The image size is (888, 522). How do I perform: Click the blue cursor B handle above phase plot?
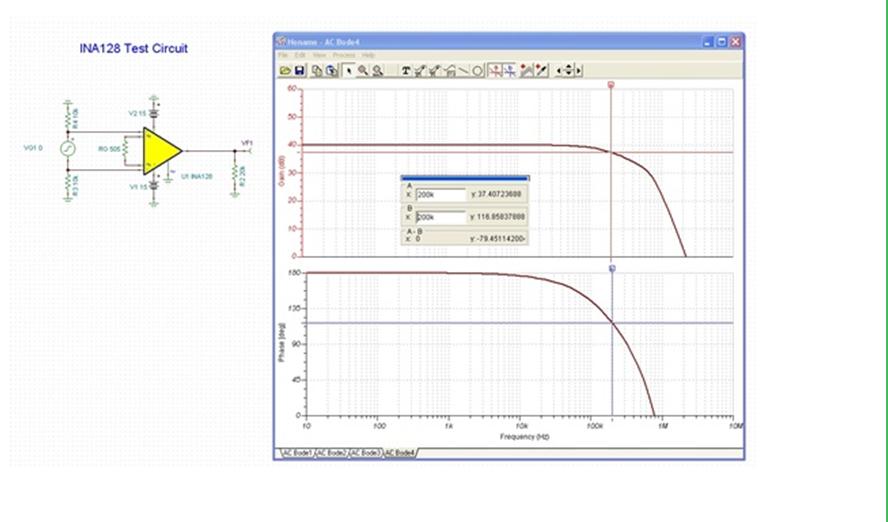612,269
